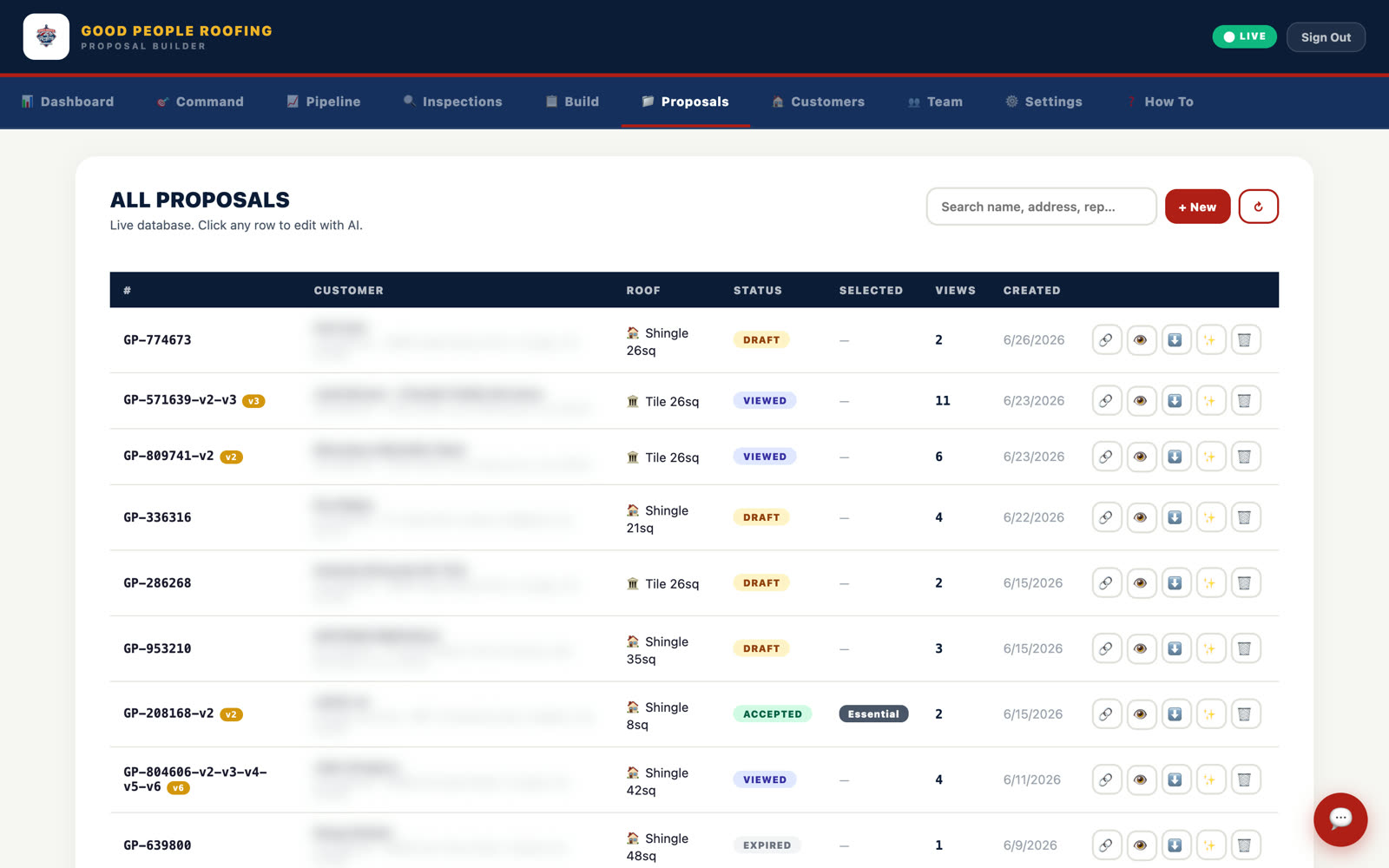This screenshot has width=1389, height=868.
Task: Click the SELECTED column header
Action: [871, 291]
